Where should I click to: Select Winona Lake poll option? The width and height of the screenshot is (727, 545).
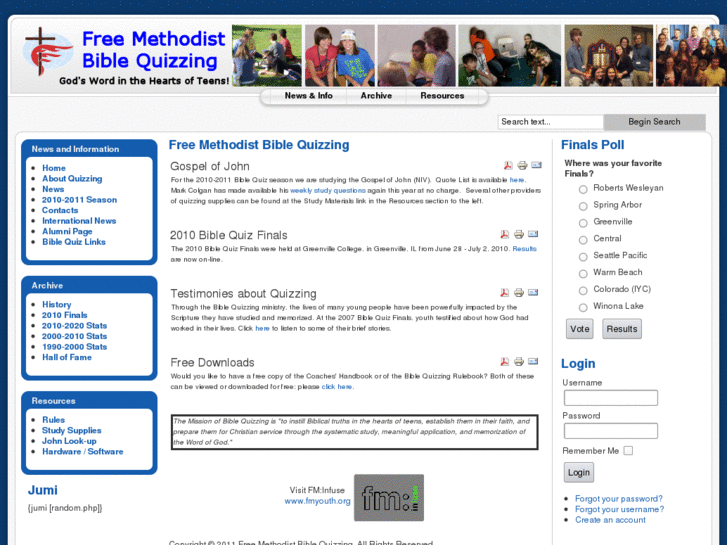[x=583, y=308]
